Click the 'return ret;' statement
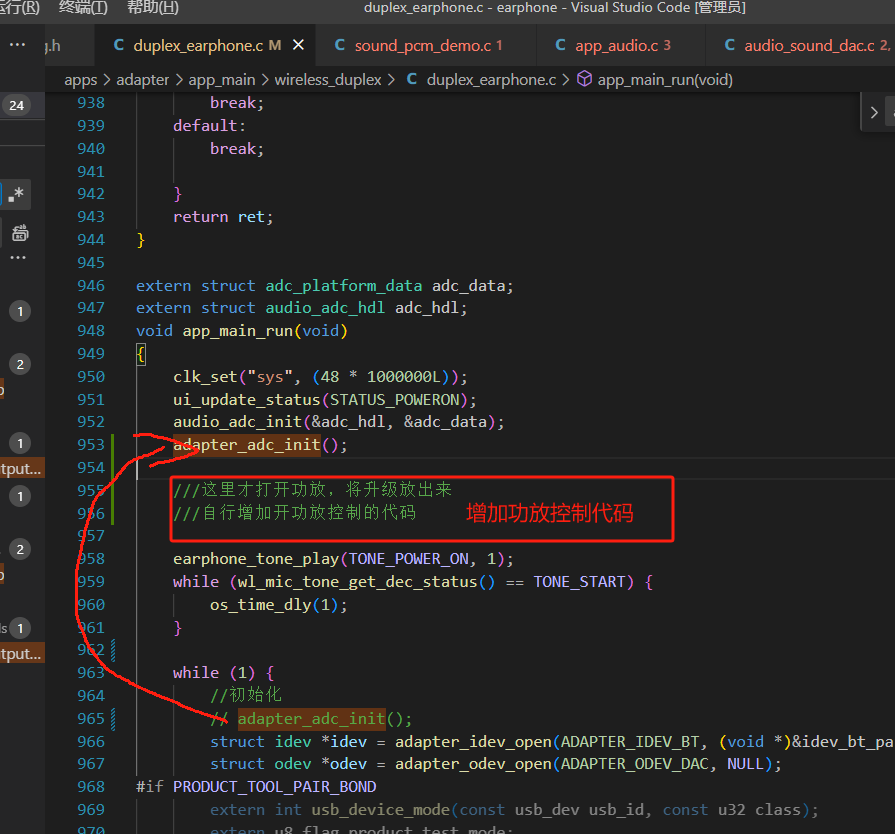 223,217
